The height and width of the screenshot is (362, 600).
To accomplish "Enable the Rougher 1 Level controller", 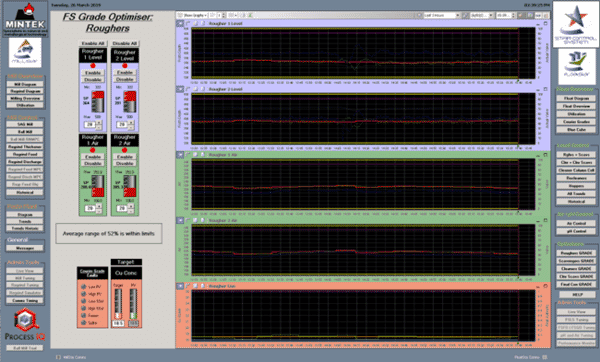I will 93,73.
